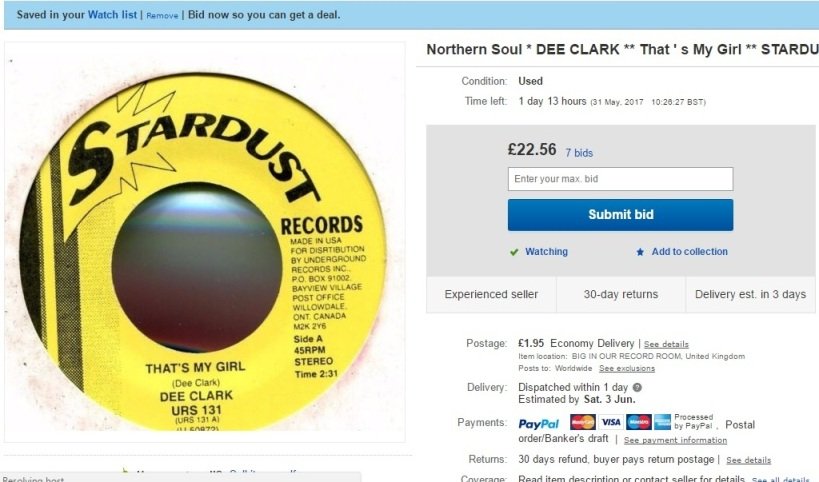Click the MasterCard payment icon
Screen dimensions: 819x482
click(x=582, y=422)
